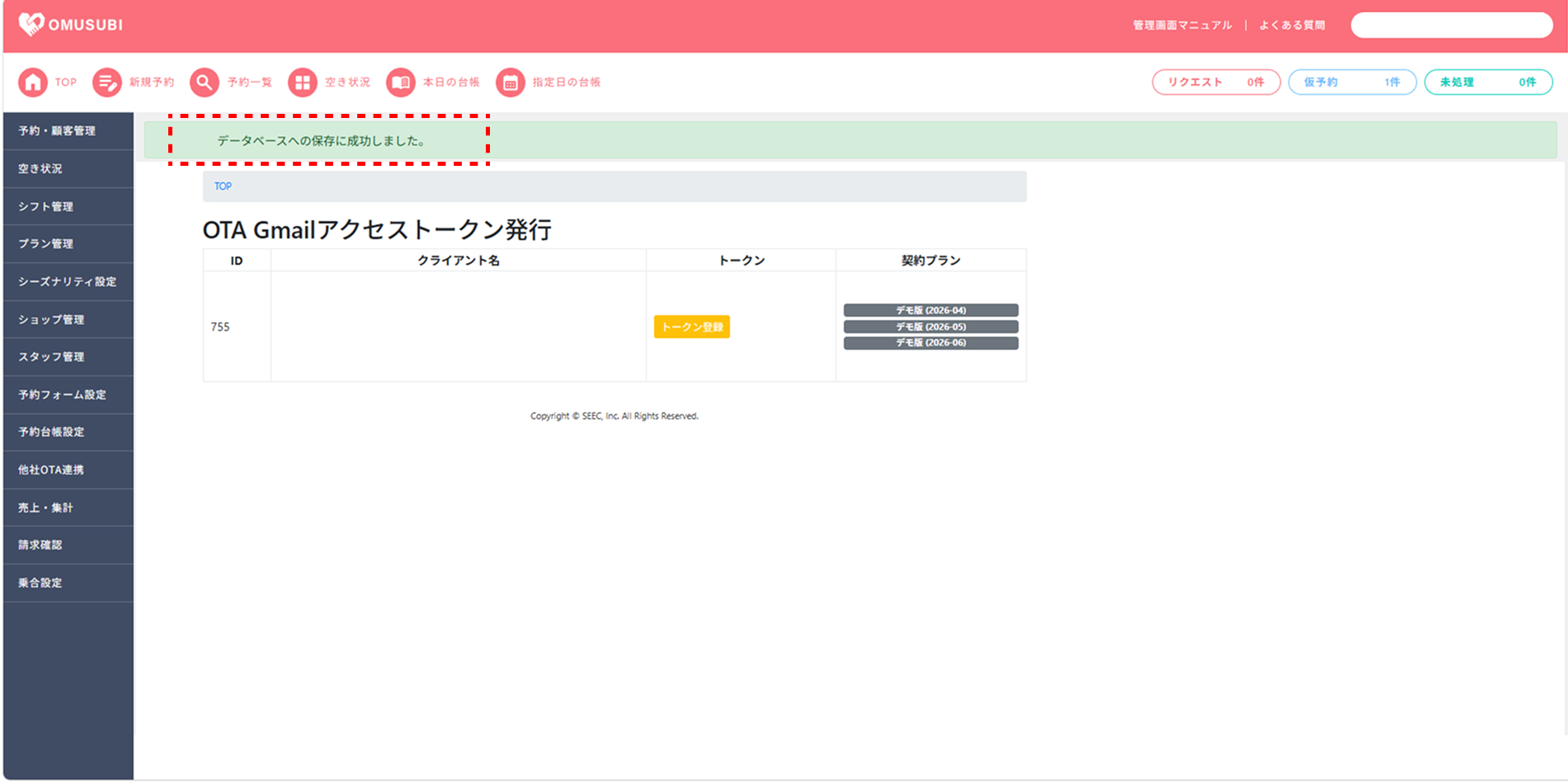The width and height of the screenshot is (1568, 783).
Task: Open 予約台帳設定 sidebar menu
Action: click(68, 432)
